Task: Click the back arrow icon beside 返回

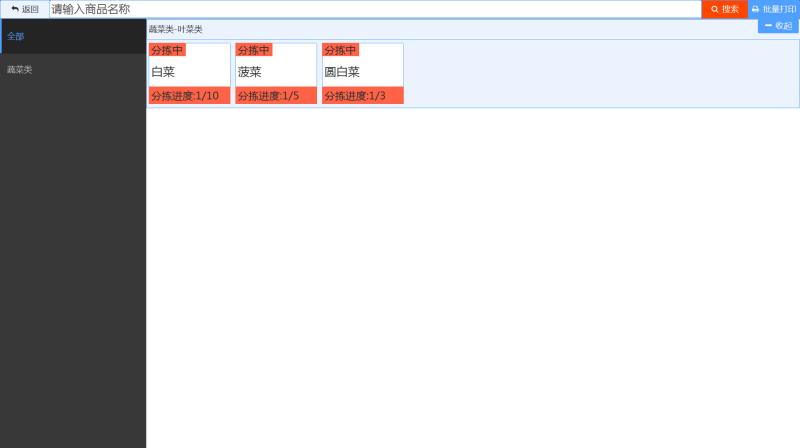Action: pos(15,9)
